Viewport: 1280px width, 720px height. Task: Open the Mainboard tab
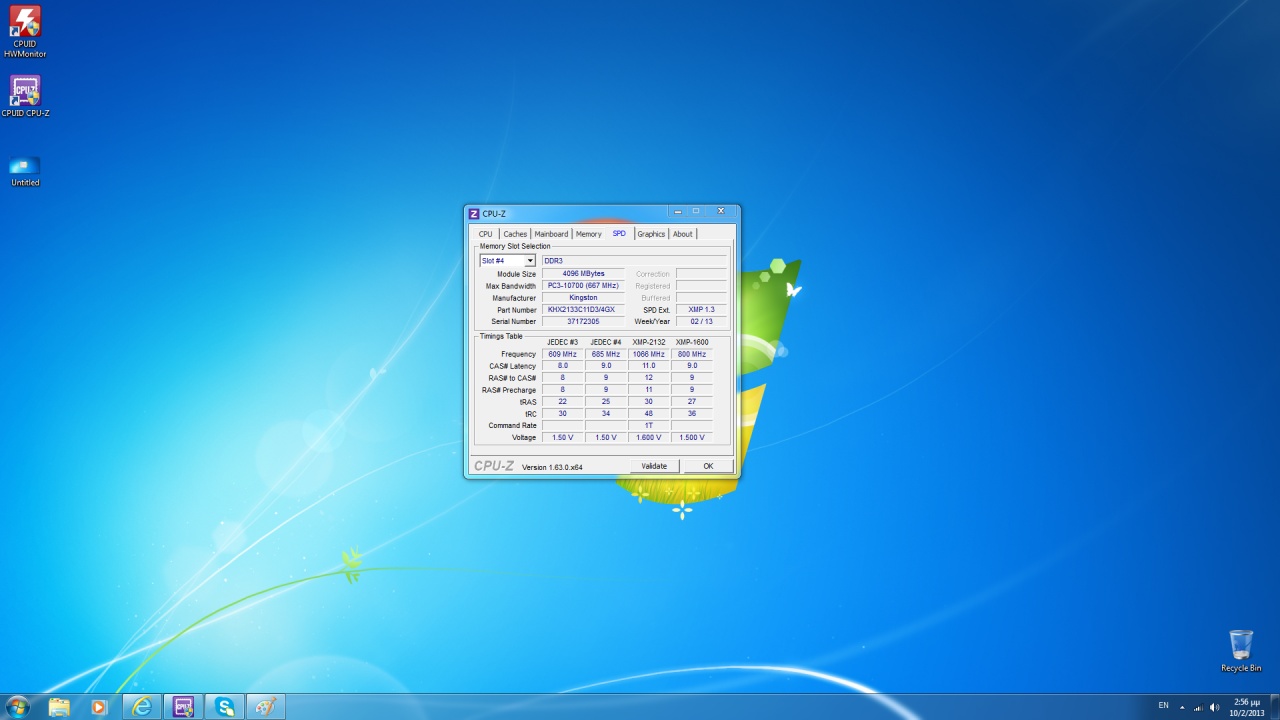[x=551, y=234]
